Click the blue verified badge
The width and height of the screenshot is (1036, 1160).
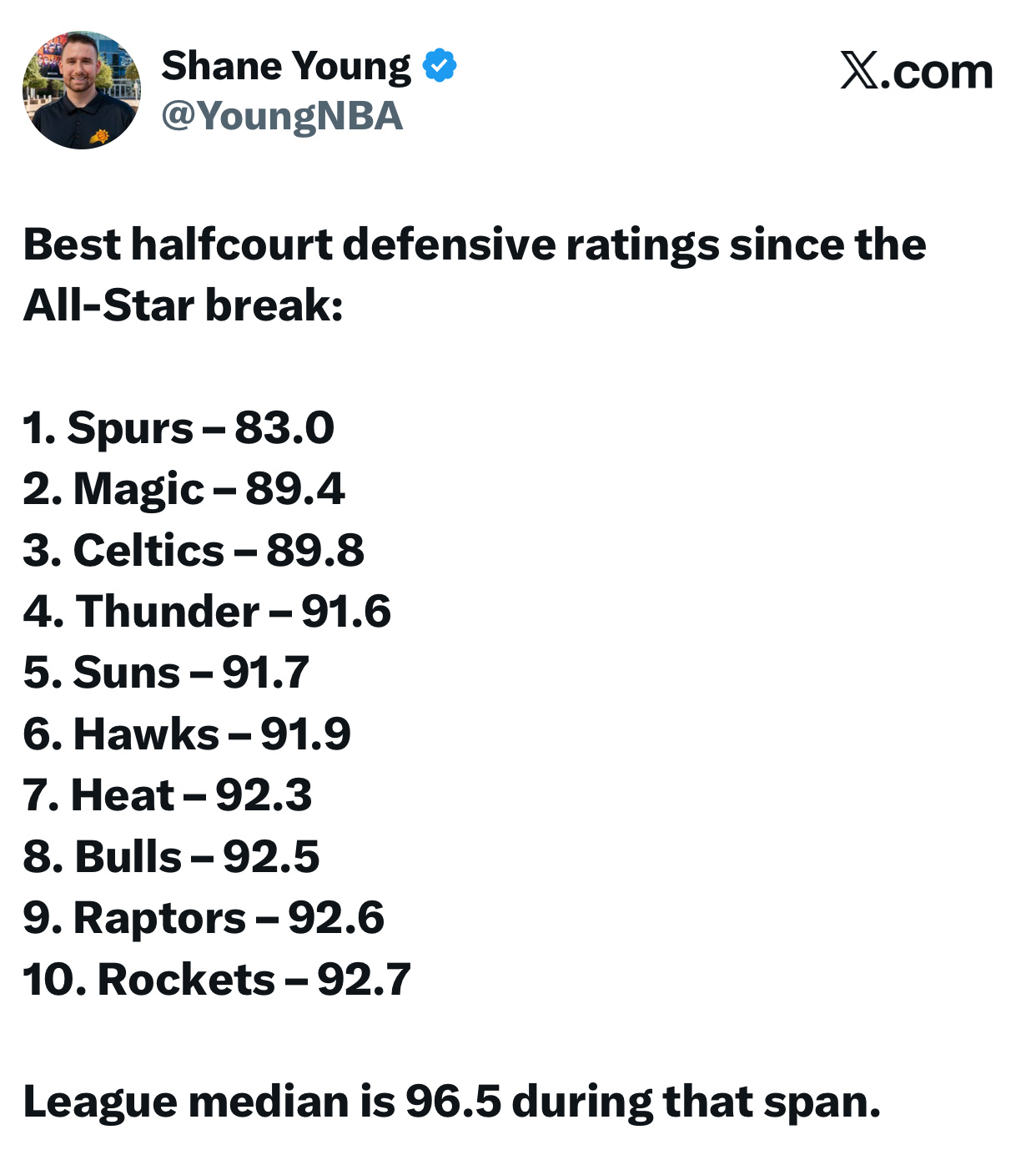(440, 66)
